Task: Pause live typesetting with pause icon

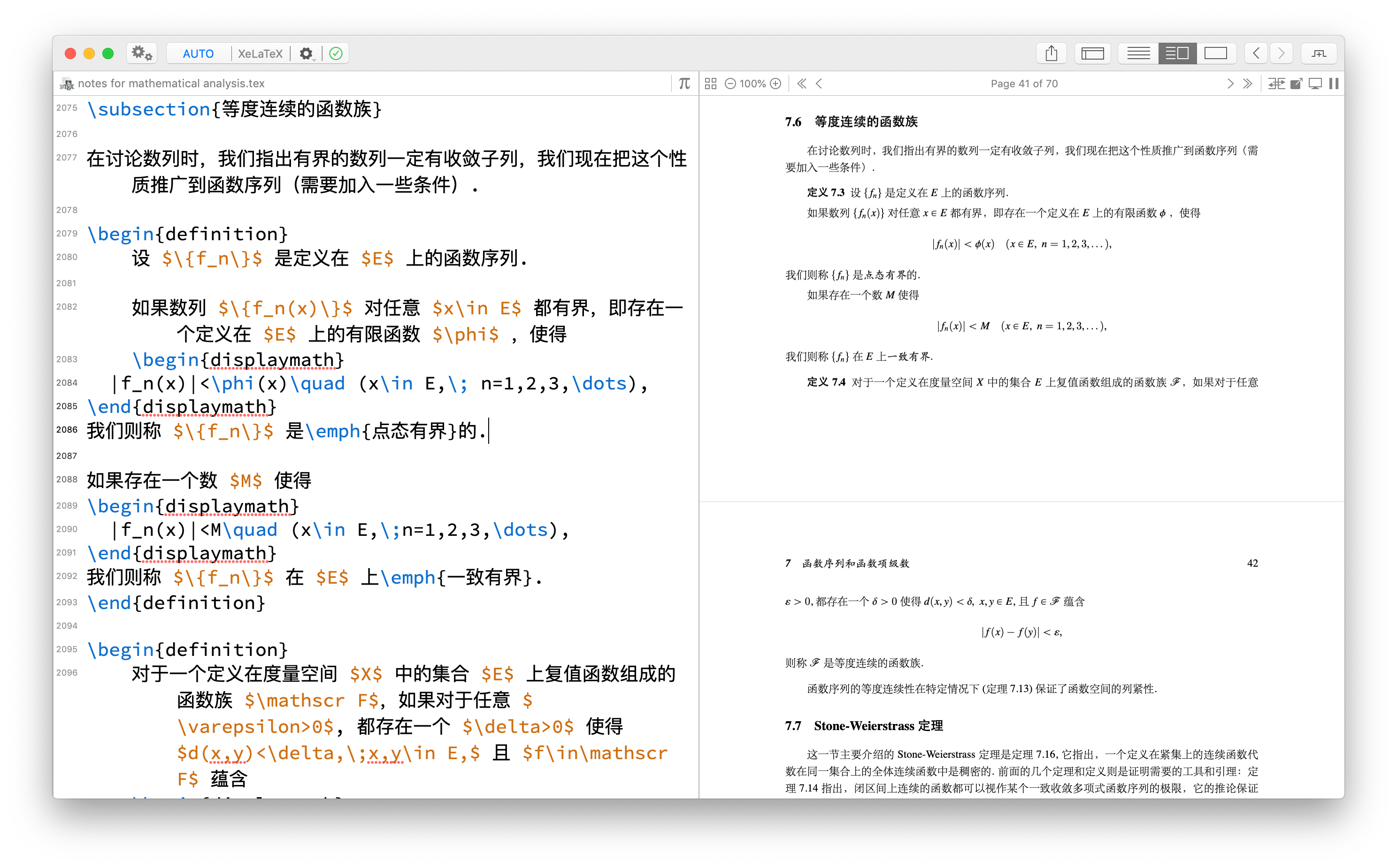Action: pos(1333,83)
